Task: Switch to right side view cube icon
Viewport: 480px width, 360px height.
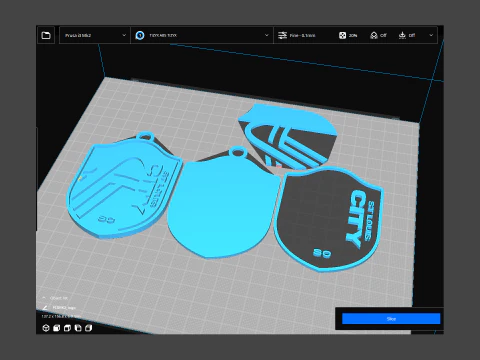Action: (88, 328)
